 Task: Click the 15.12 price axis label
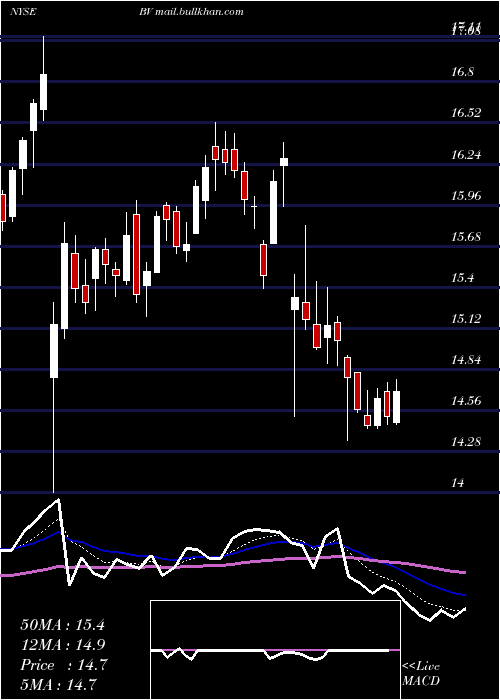point(466,319)
